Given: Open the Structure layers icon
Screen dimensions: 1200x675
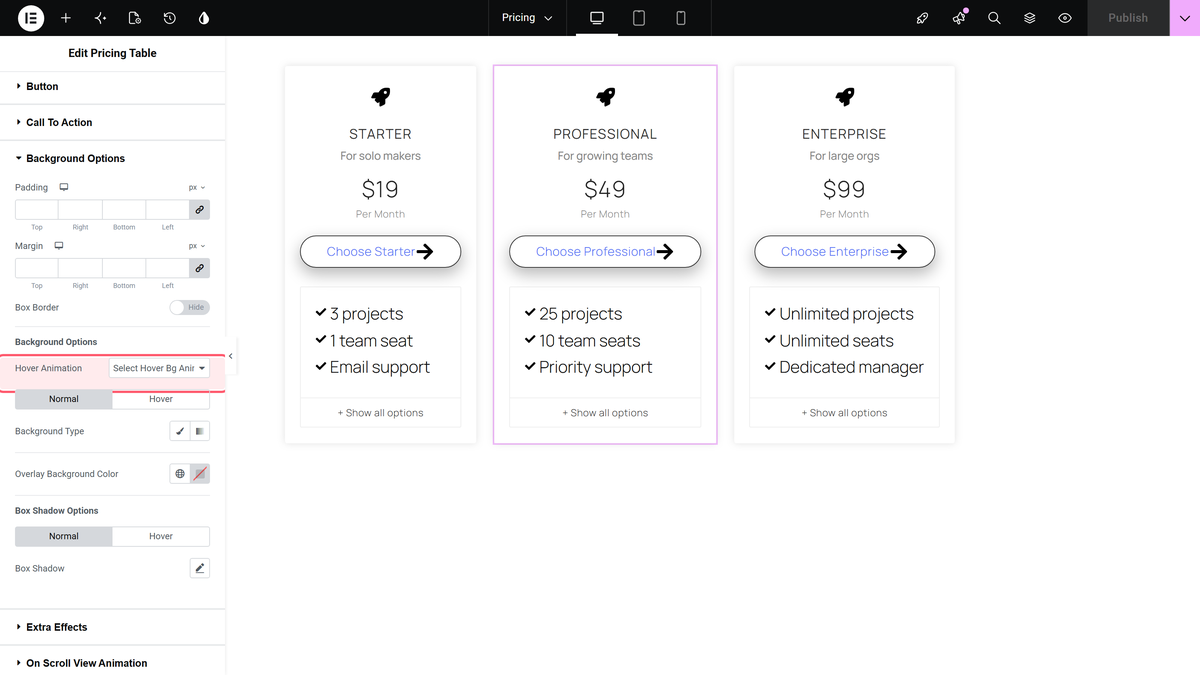Looking at the screenshot, I should pyautogui.click(x=1030, y=18).
